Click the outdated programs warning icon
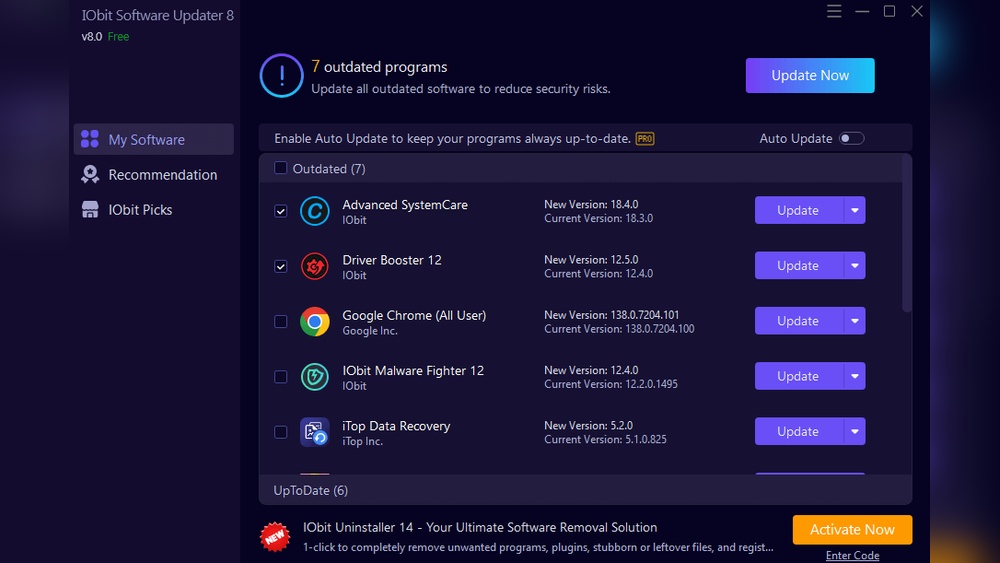The height and width of the screenshot is (563, 1000). coord(281,76)
